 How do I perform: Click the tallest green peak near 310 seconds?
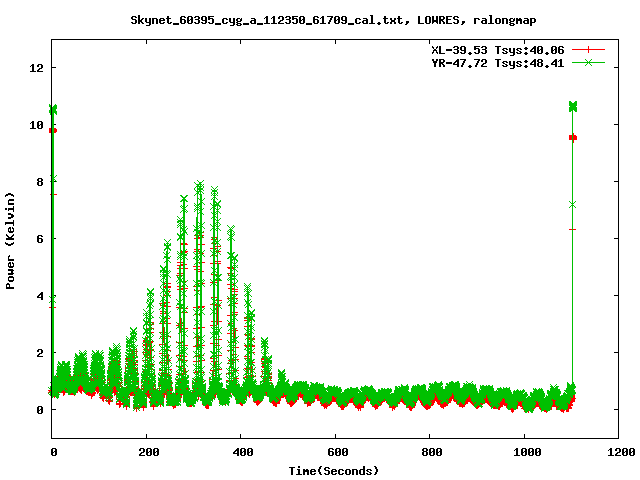coord(199,186)
